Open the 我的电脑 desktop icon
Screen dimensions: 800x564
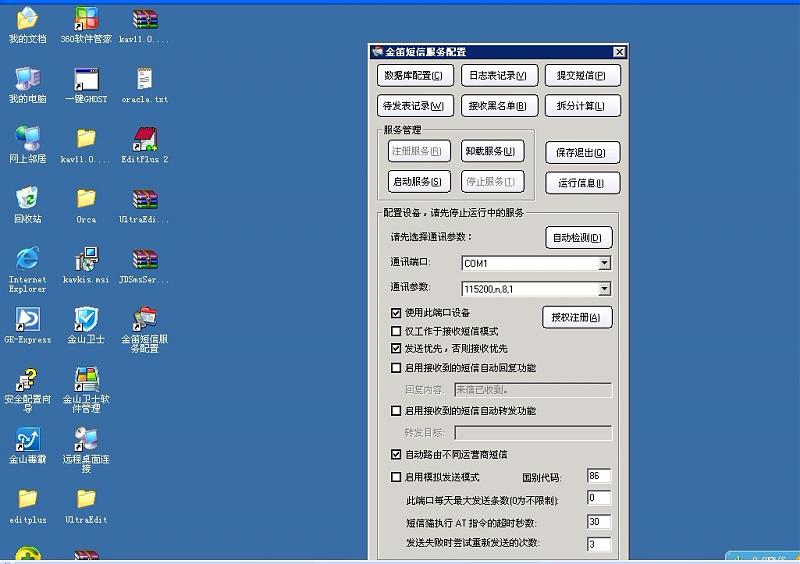pyautogui.click(x=28, y=85)
